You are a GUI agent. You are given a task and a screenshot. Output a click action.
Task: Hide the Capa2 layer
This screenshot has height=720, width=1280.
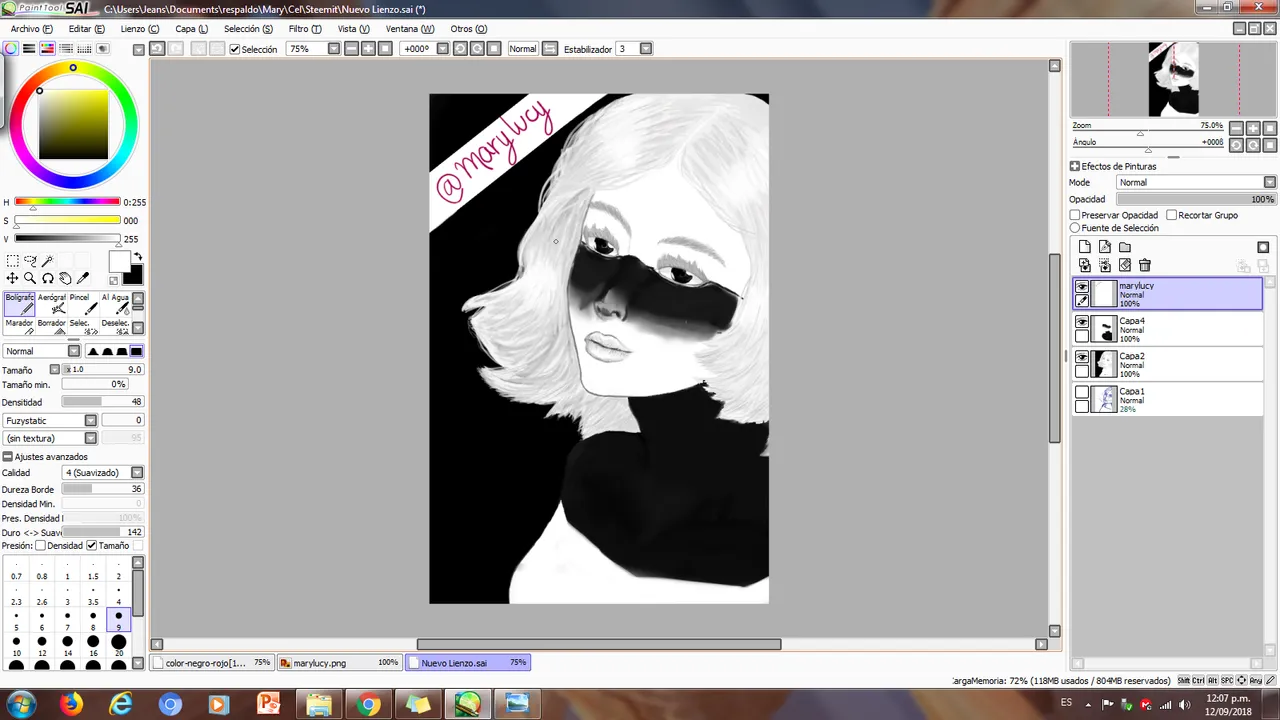1082,357
